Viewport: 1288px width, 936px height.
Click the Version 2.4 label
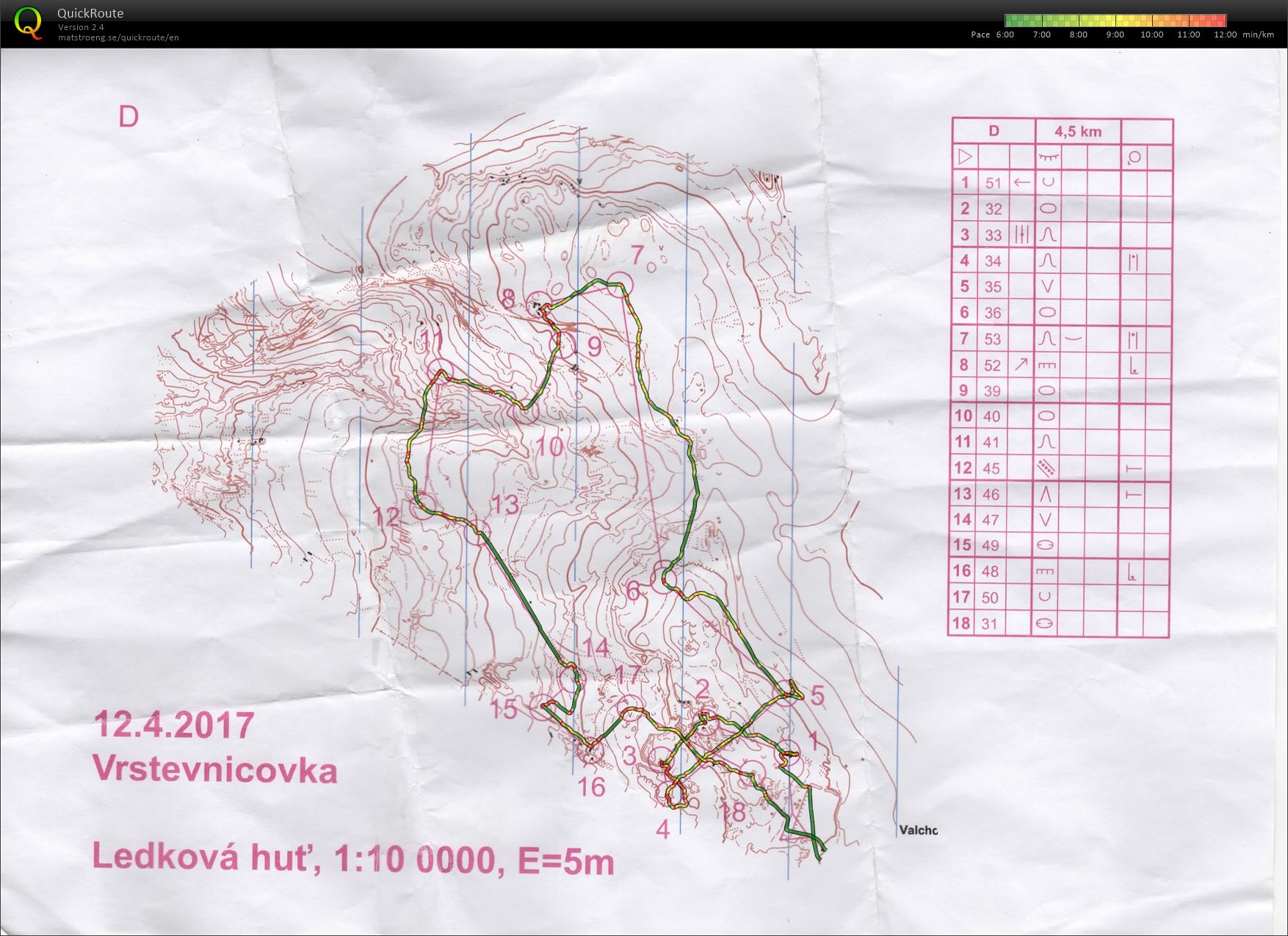pos(81,27)
